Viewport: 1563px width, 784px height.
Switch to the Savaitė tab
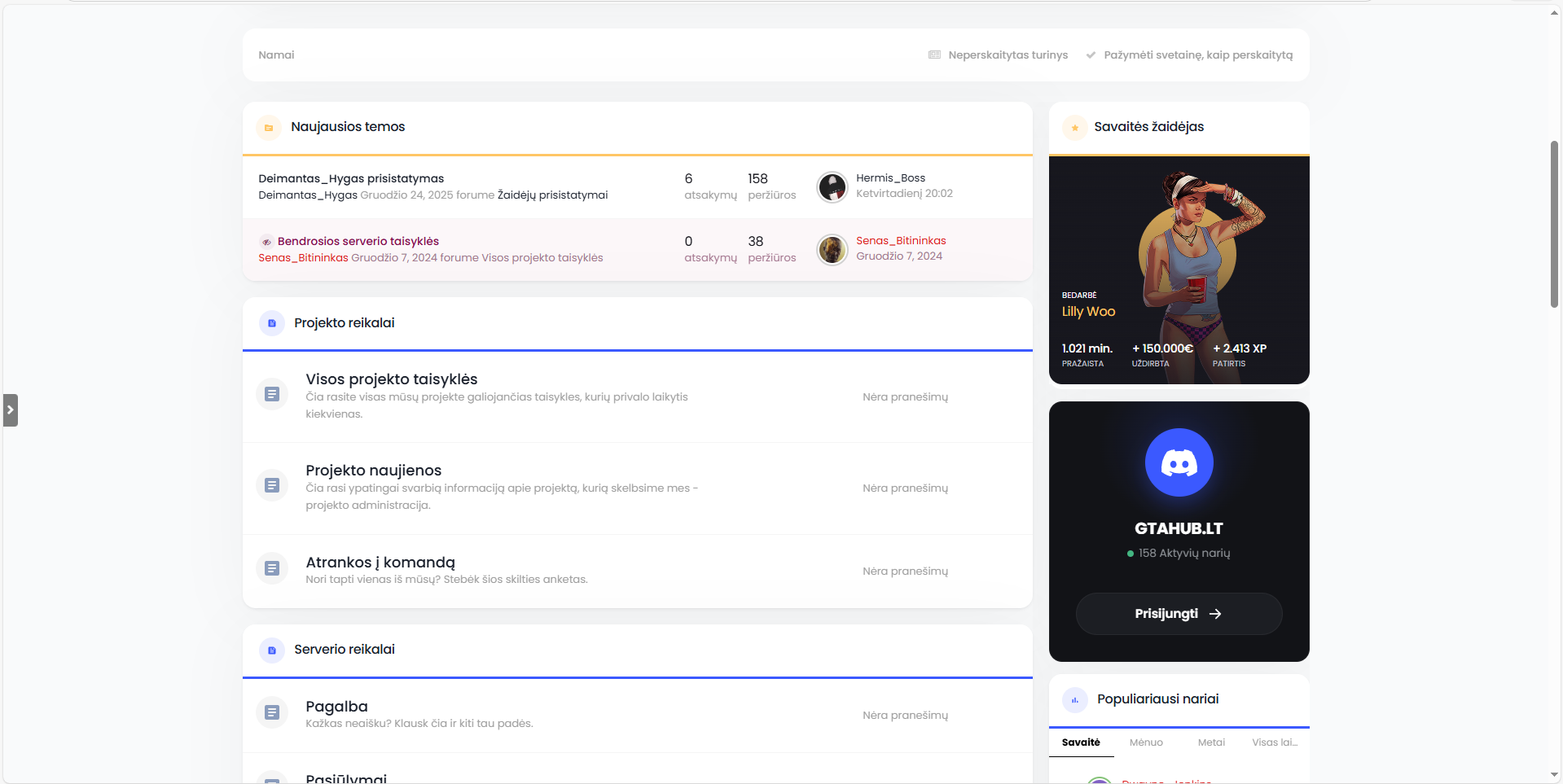pyautogui.click(x=1081, y=742)
